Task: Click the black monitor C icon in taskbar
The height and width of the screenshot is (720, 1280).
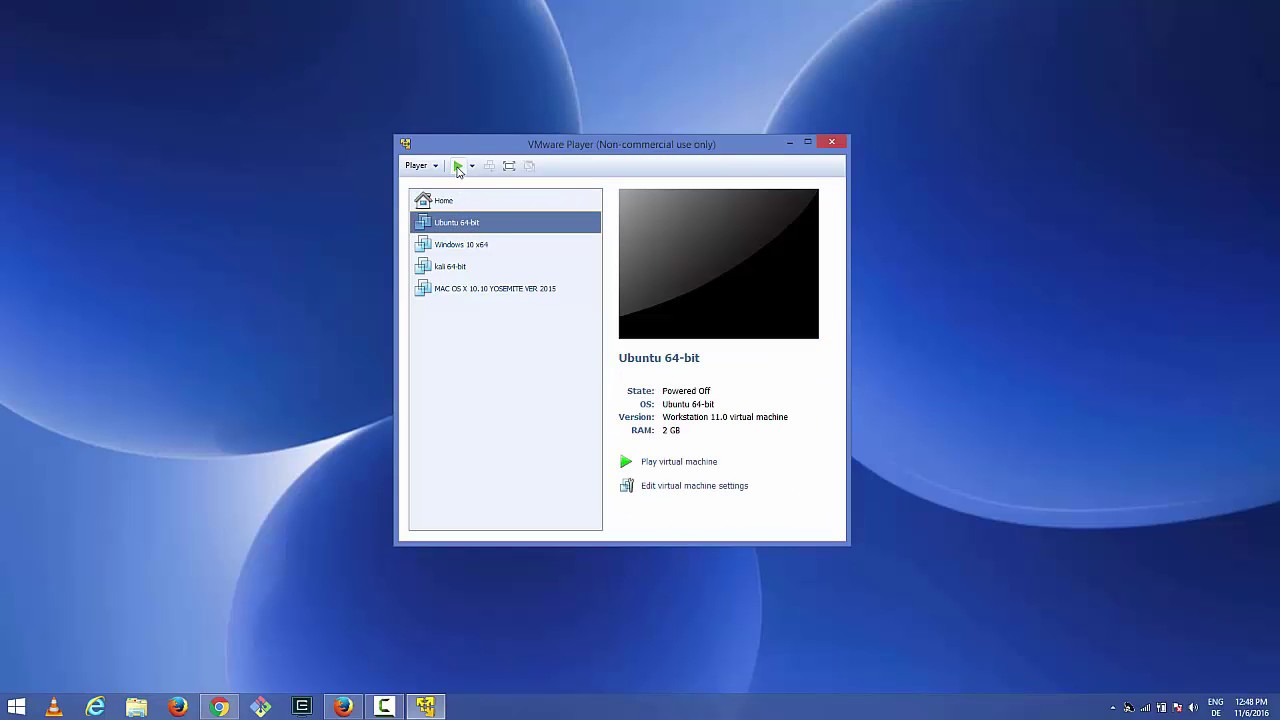Action: 302,707
